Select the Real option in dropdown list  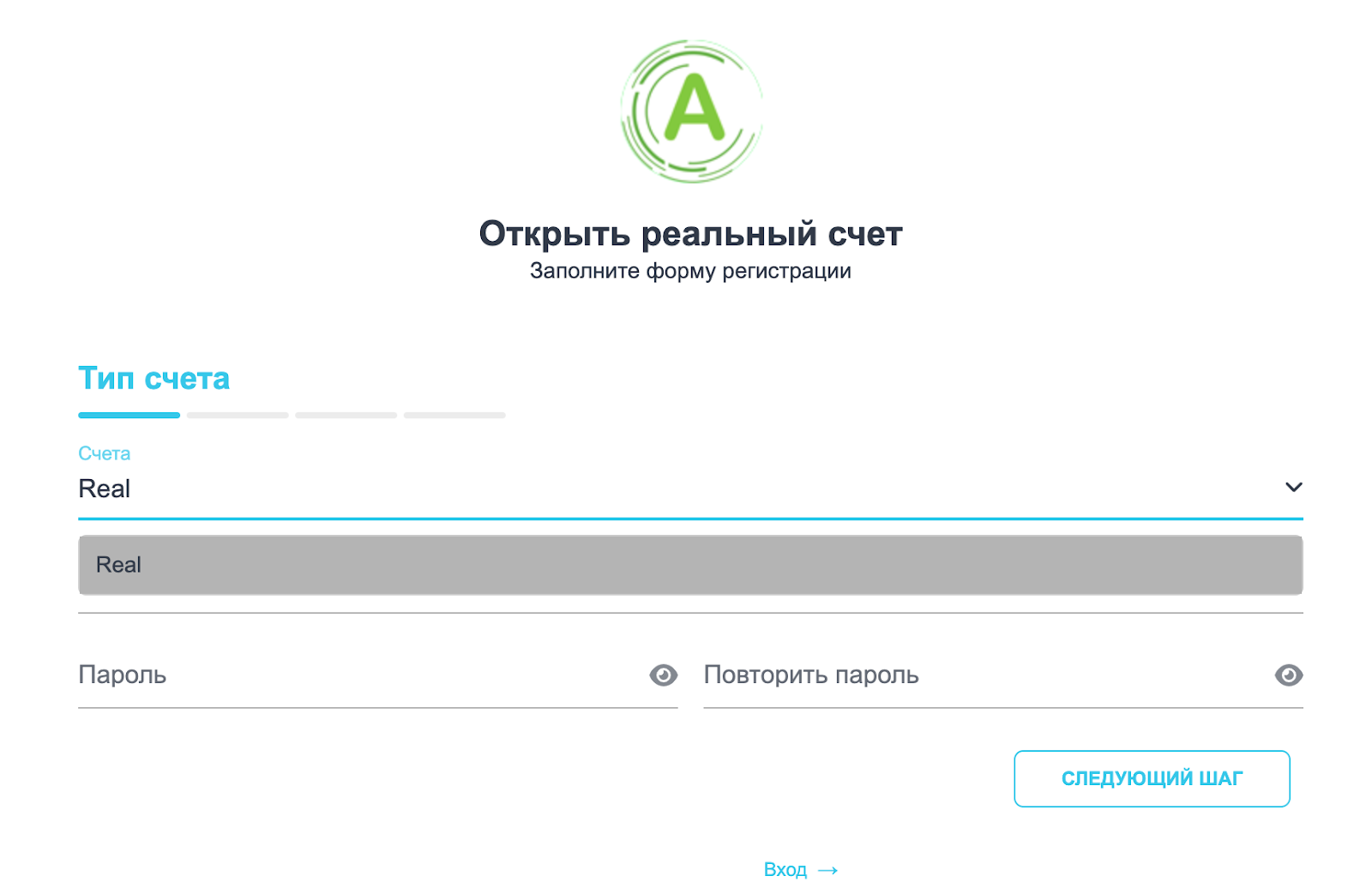[x=690, y=565]
